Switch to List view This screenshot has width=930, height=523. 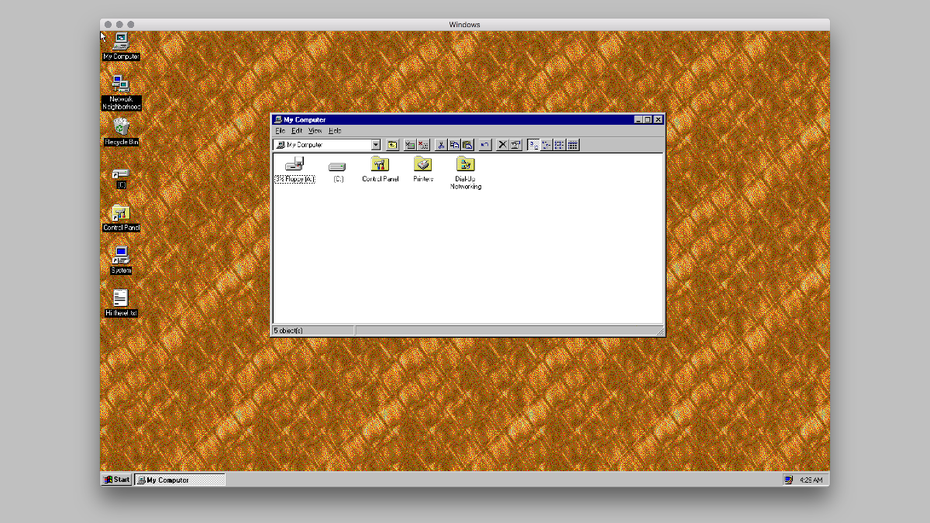(559, 145)
